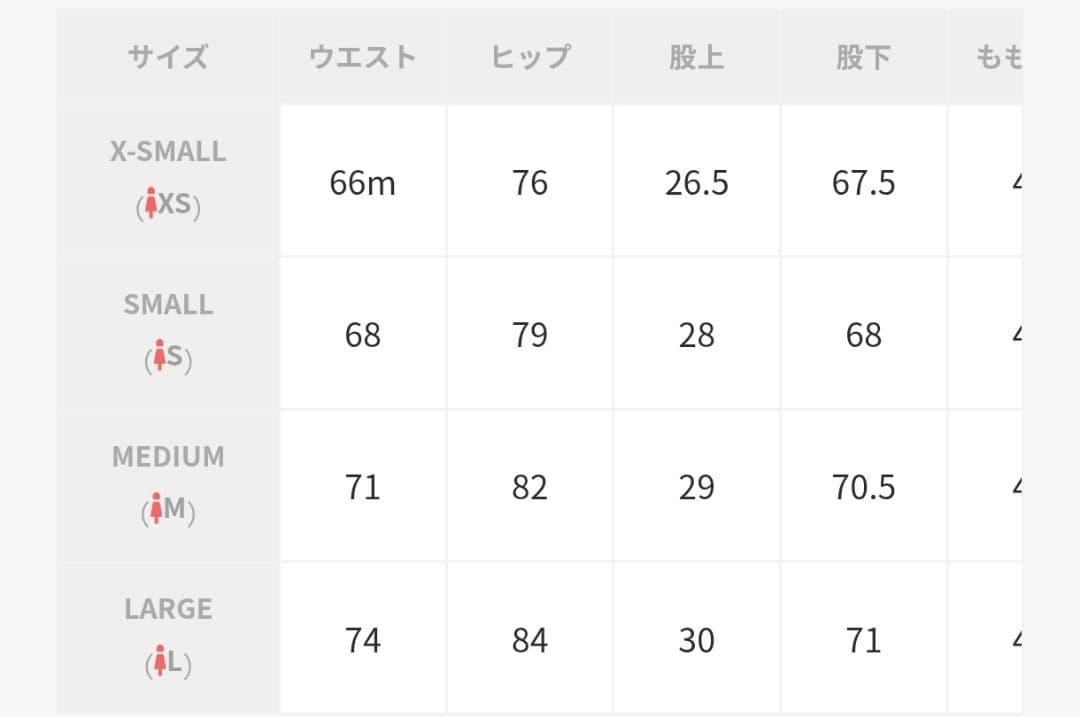Screen dimensions: 1080x717
Task: Click the 66m waist value cell
Action: click(362, 183)
